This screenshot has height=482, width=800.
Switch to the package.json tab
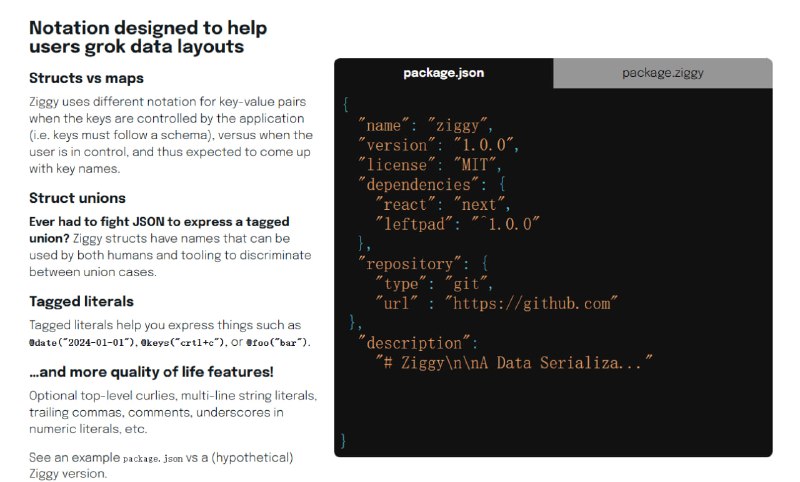pos(443,73)
